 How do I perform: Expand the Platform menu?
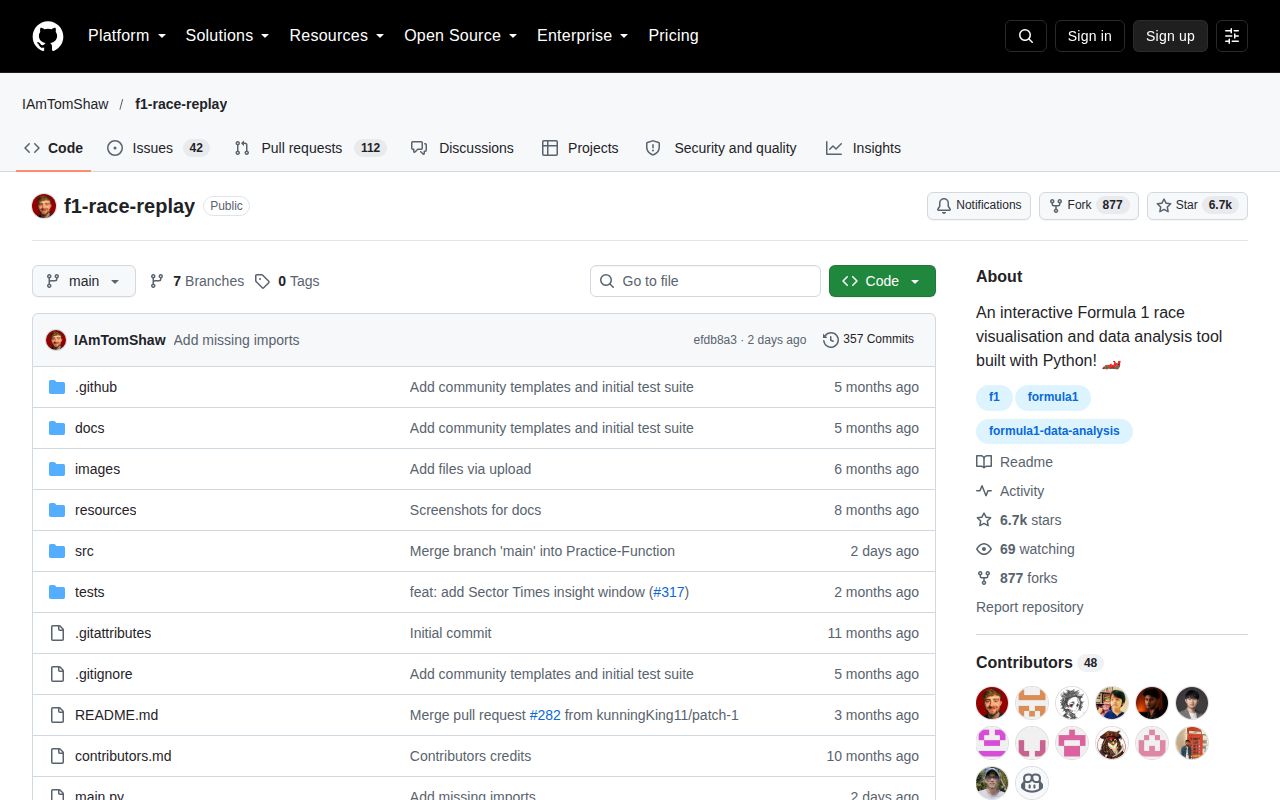point(127,36)
